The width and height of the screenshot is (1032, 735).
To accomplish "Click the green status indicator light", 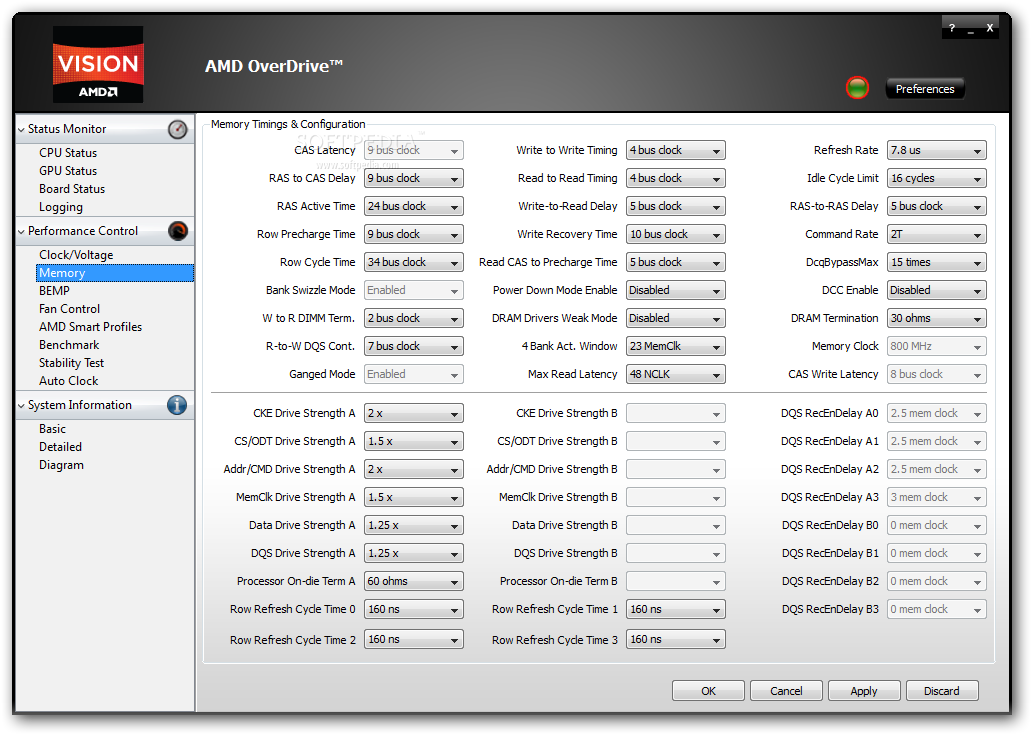I will tap(857, 88).
